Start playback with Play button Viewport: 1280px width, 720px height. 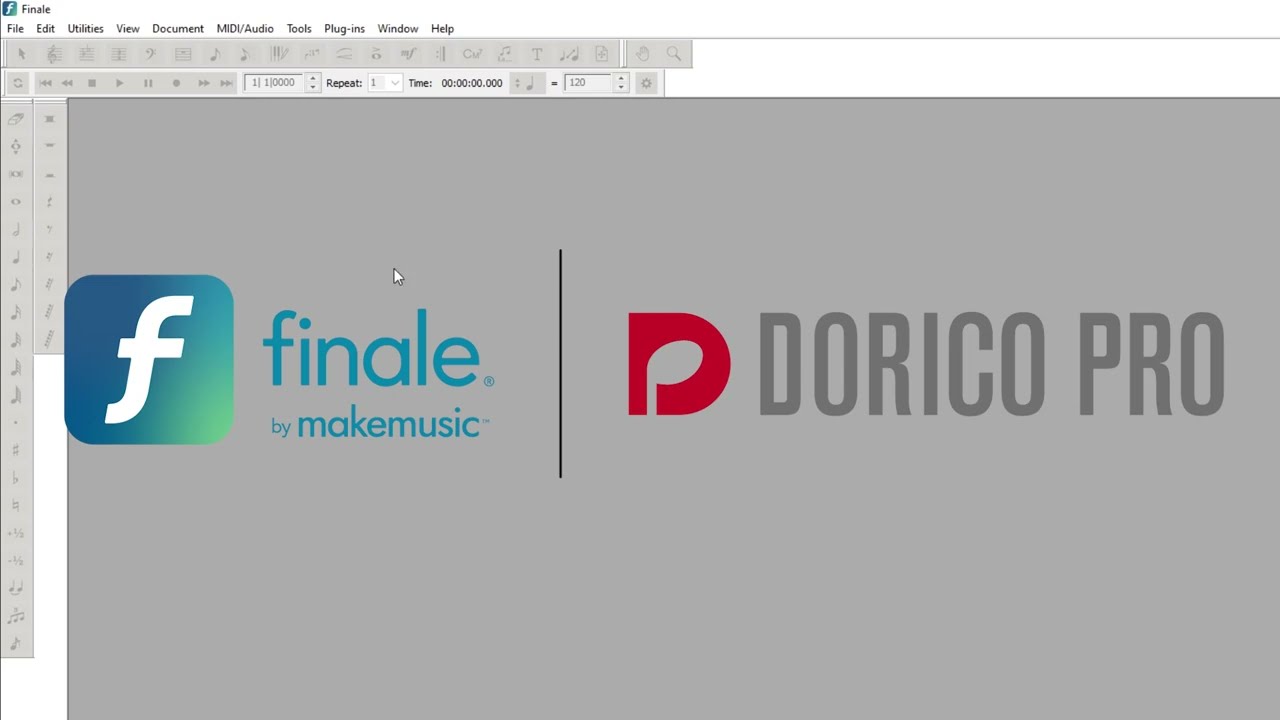(x=119, y=83)
